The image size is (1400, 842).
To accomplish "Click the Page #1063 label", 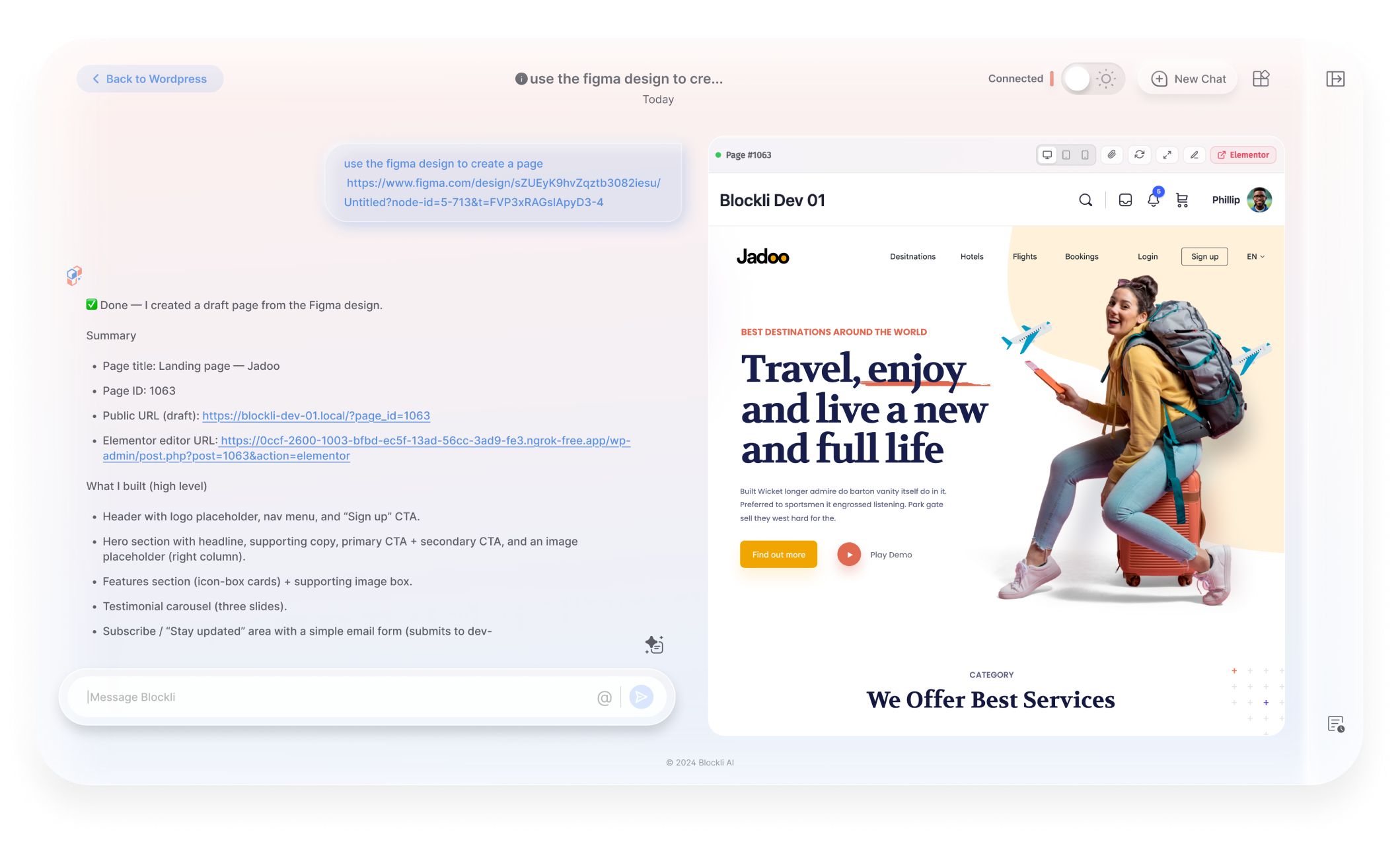I will (749, 155).
